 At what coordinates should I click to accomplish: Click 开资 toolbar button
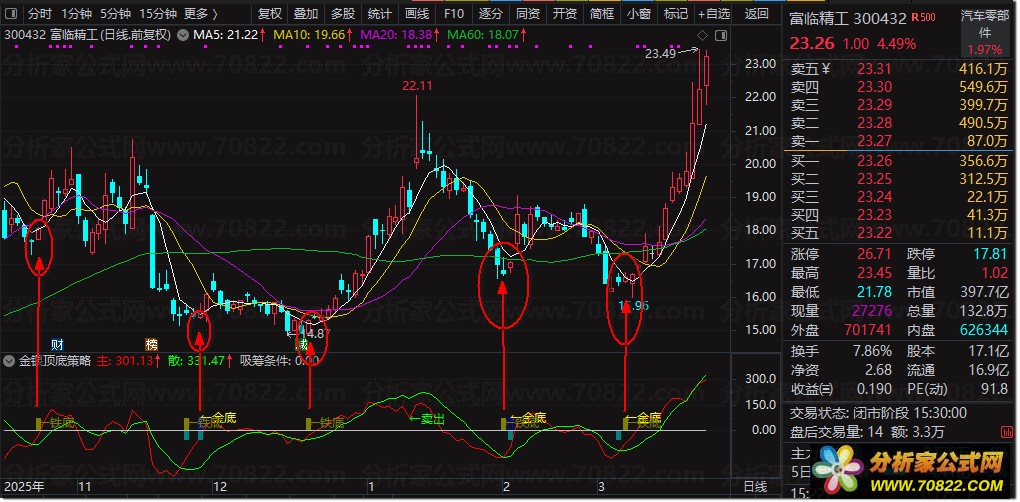(x=565, y=14)
